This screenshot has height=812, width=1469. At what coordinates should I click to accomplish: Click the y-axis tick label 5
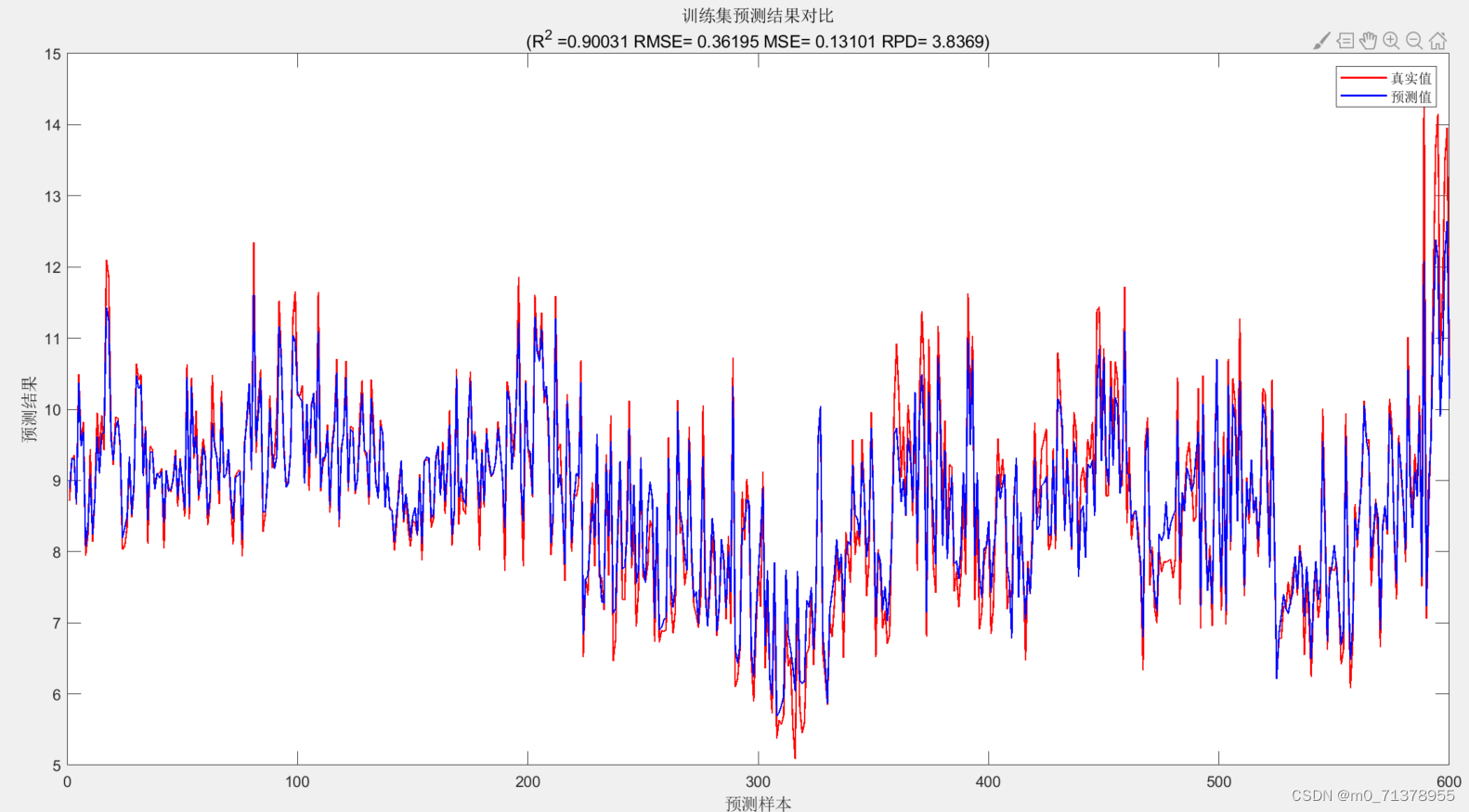(57, 766)
